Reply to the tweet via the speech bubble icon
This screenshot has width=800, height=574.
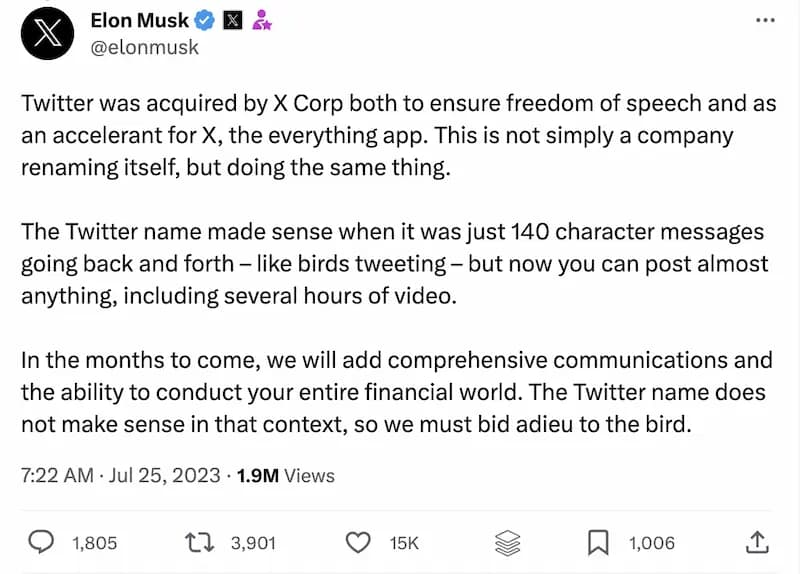(39, 543)
